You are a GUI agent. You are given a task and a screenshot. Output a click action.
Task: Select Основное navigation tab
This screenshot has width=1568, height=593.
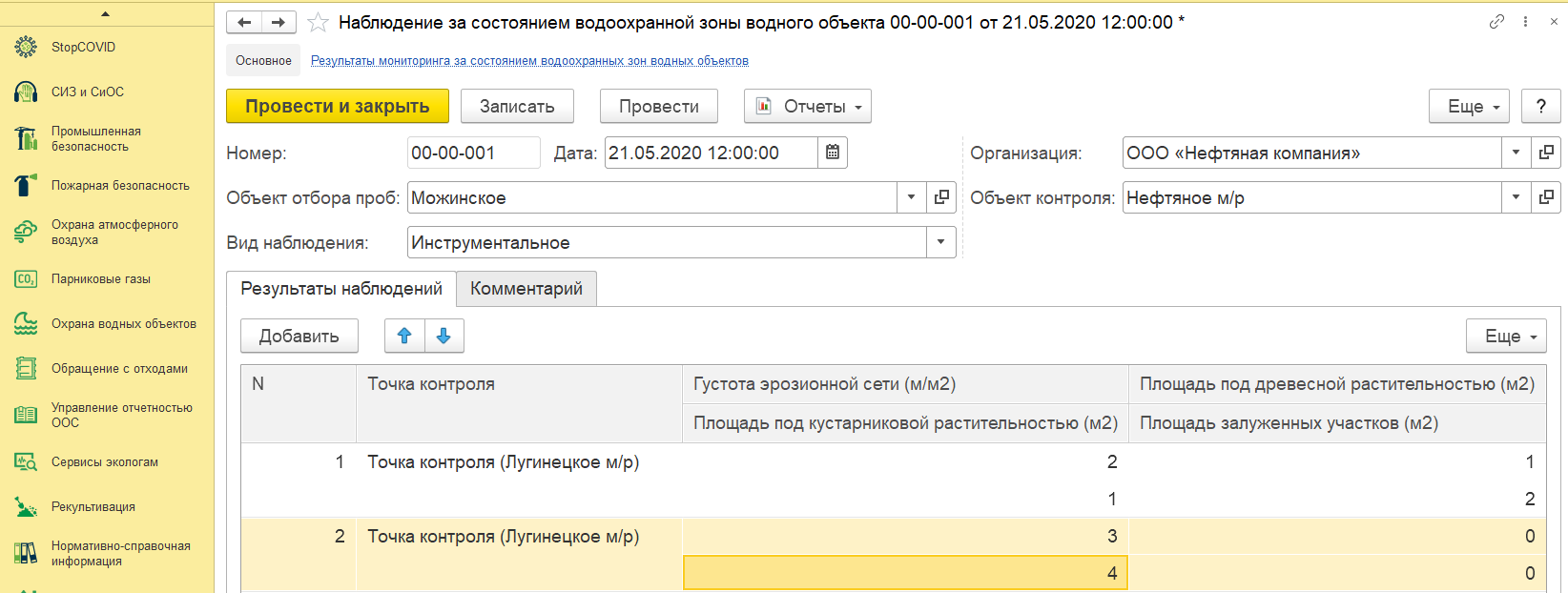click(x=263, y=60)
